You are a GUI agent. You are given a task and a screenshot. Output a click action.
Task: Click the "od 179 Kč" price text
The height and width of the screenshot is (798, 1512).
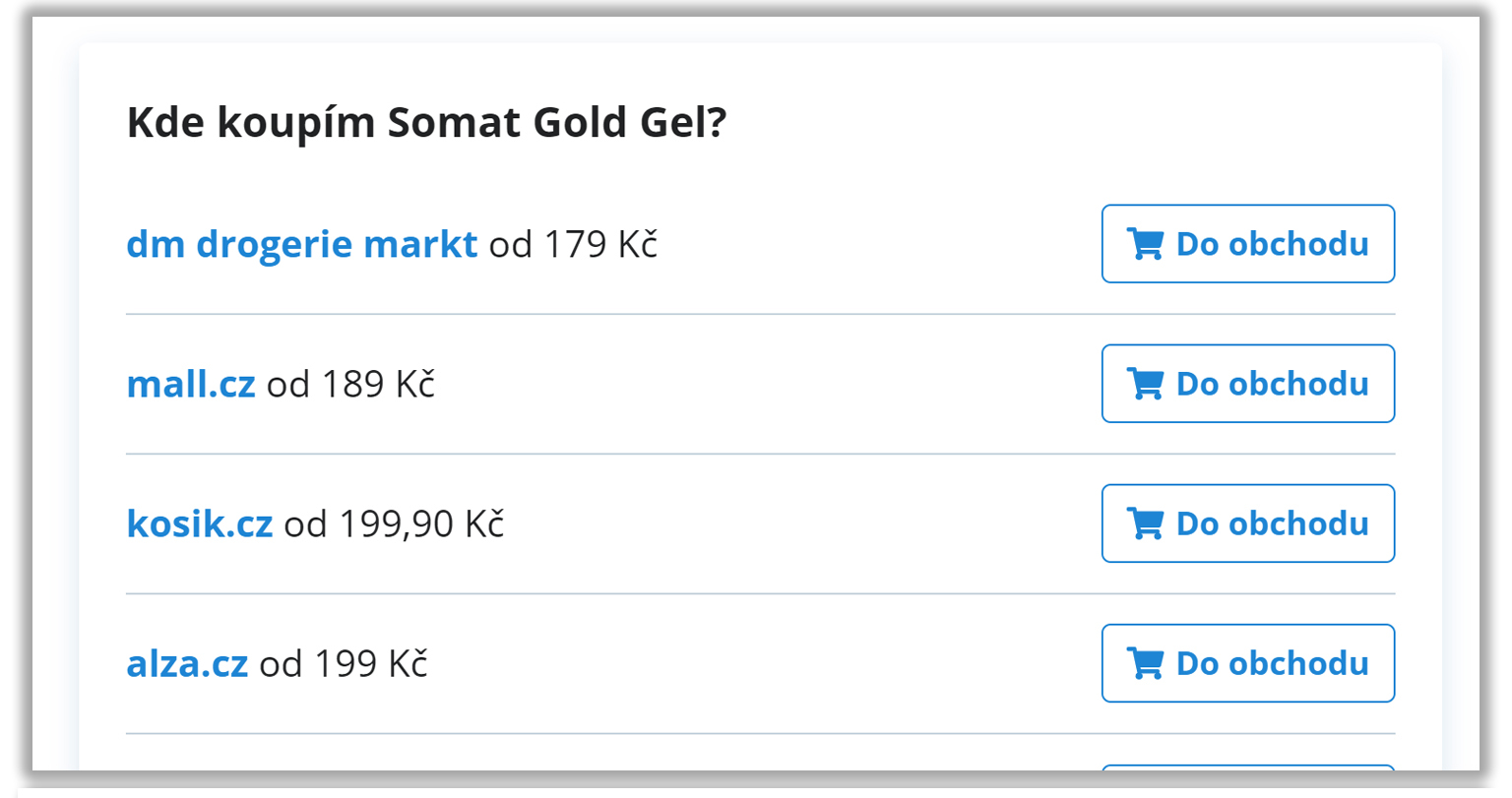pyautogui.click(x=573, y=244)
